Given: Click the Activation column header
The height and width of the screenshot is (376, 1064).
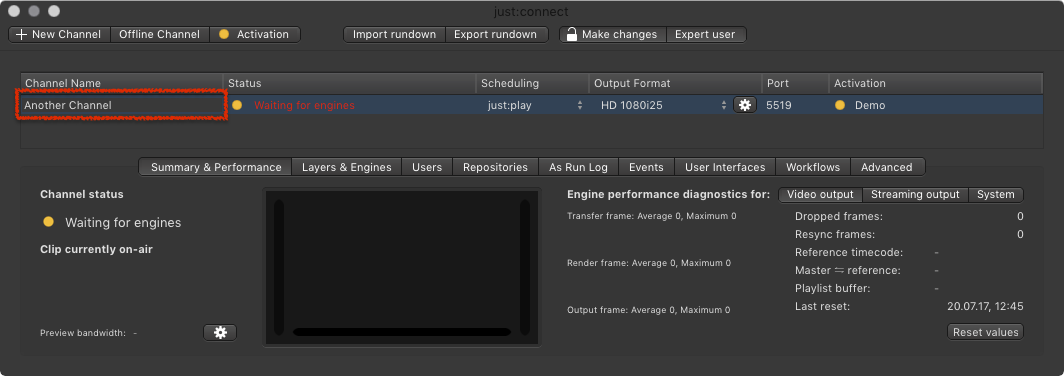Looking at the screenshot, I should (x=936, y=83).
